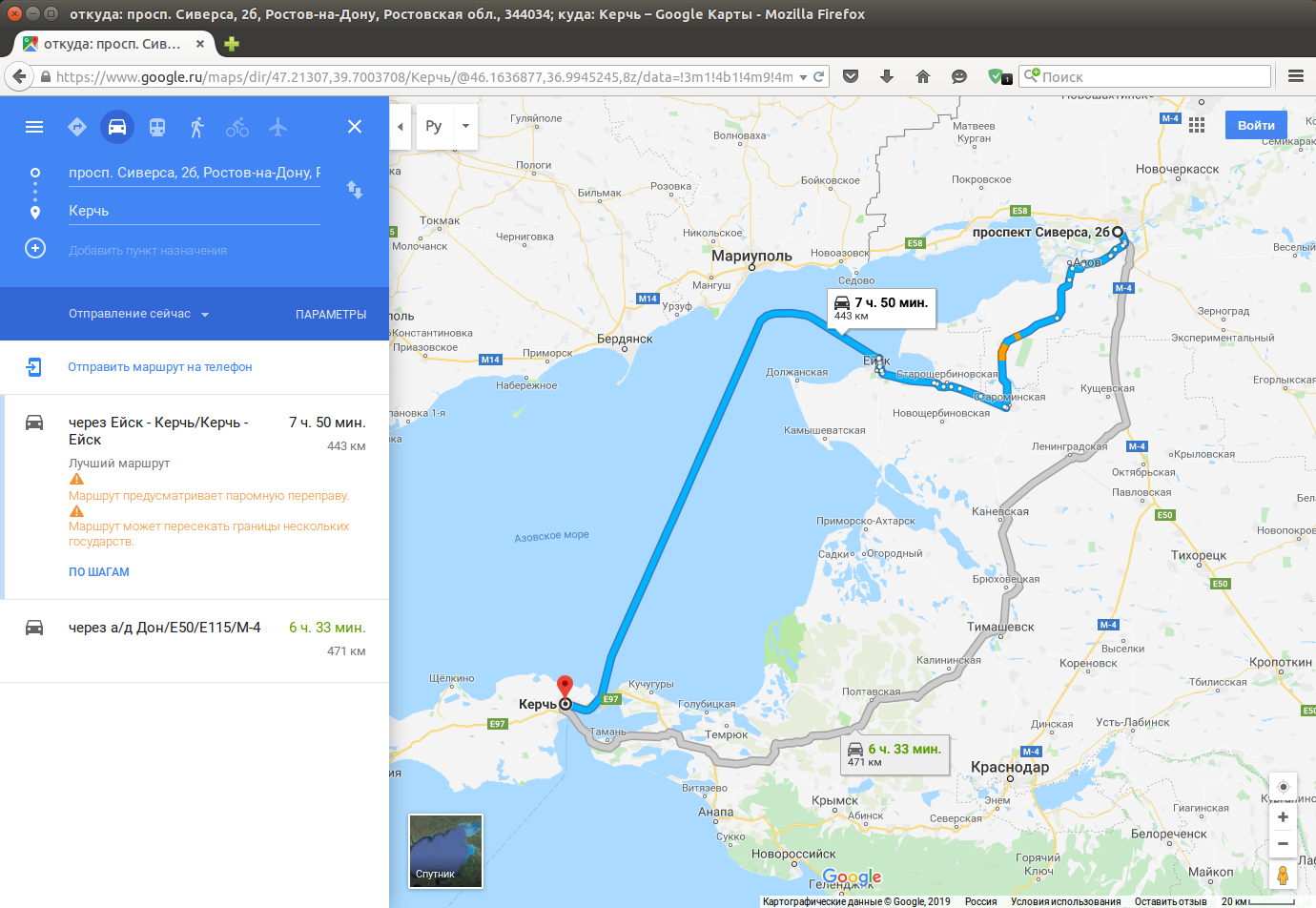
Task: Select the public transit travel mode
Action: [157, 127]
